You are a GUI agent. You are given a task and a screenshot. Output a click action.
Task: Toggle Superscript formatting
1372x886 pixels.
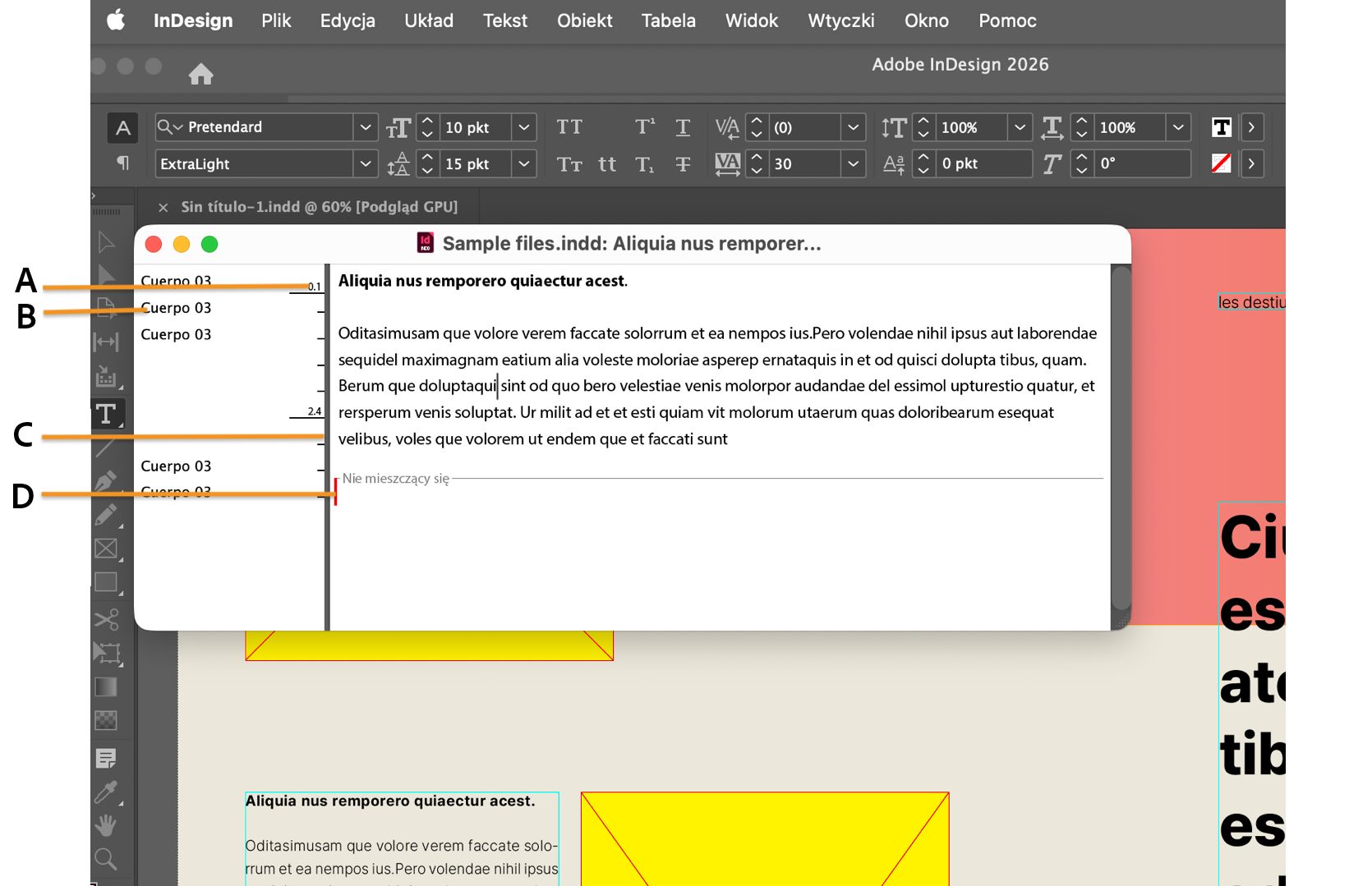646,126
